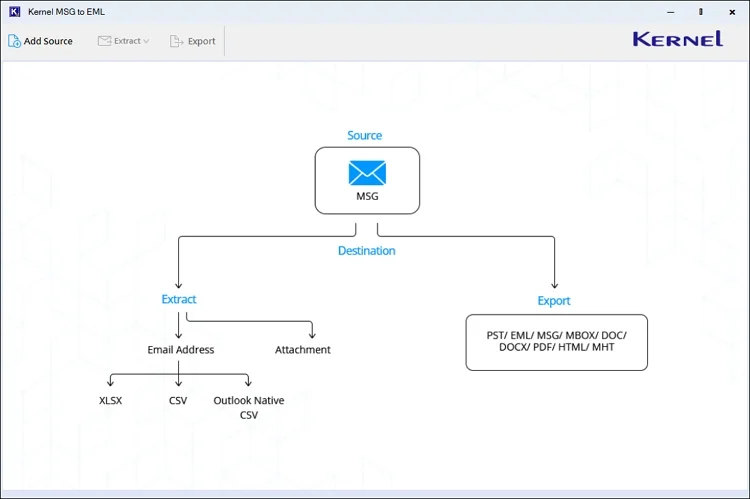This screenshot has width=750, height=499.
Task: Click the Destination heading label
Action: [366, 251]
